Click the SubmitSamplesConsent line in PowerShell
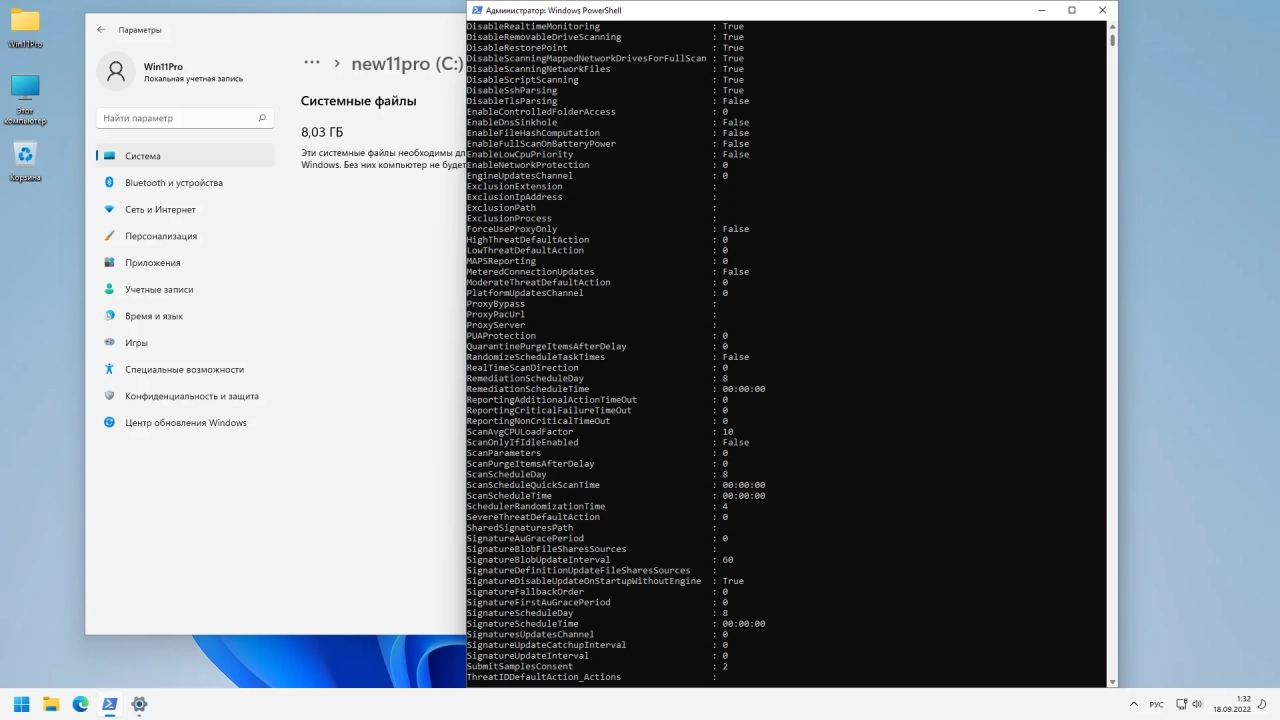The width and height of the screenshot is (1280, 720). tap(598, 666)
